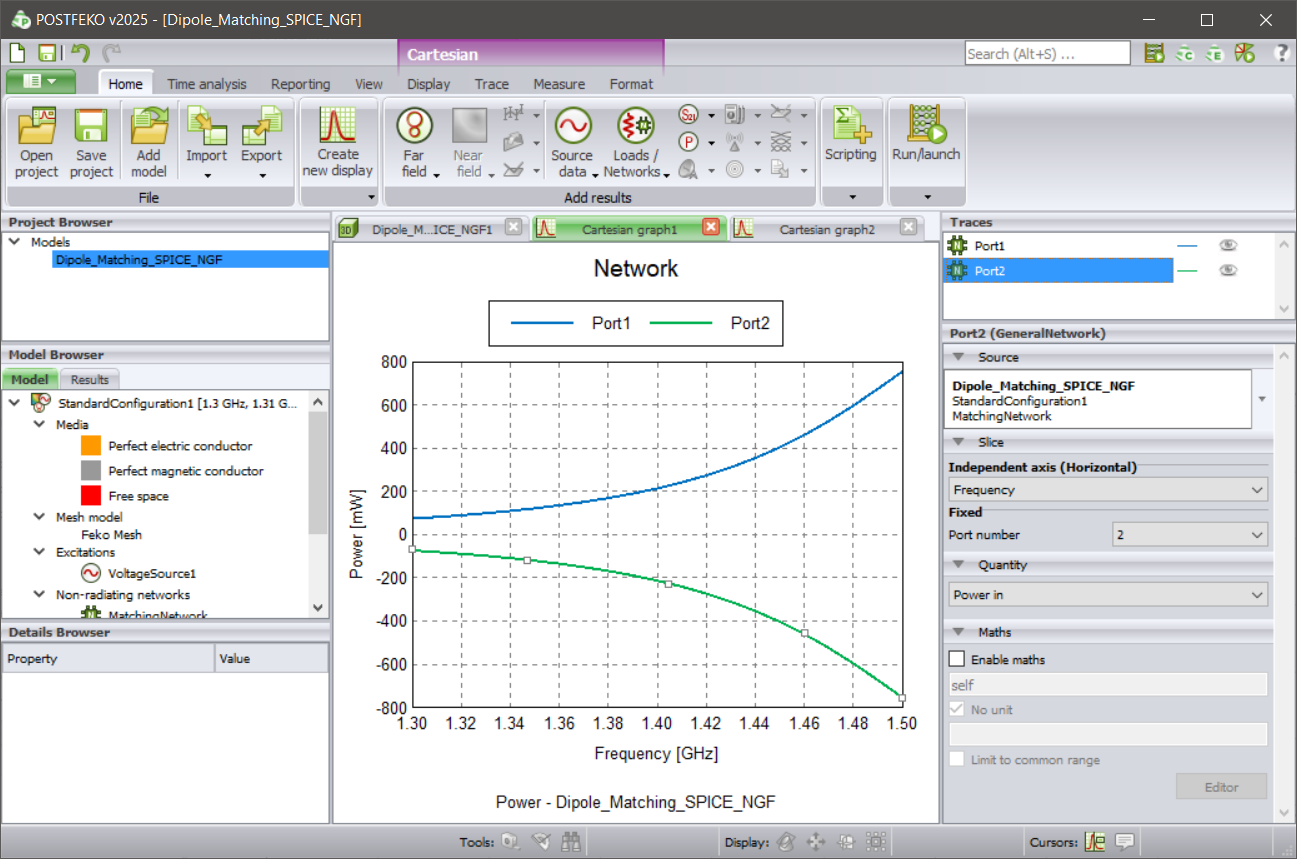Click the undo arrow icon
Viewport: 1297px width, 859px height.
click(81, 53)
